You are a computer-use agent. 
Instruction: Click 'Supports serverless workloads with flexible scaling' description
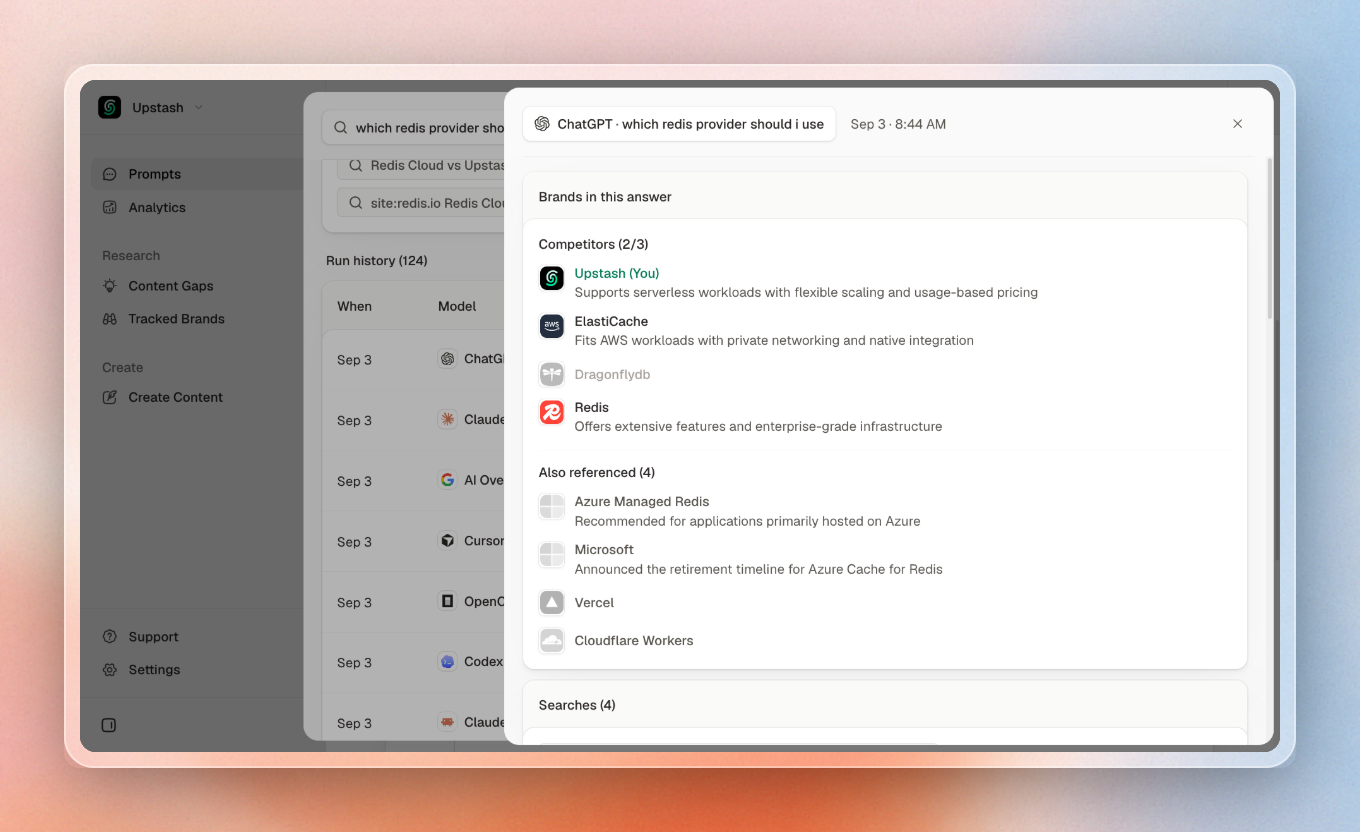tap(806, 292)
